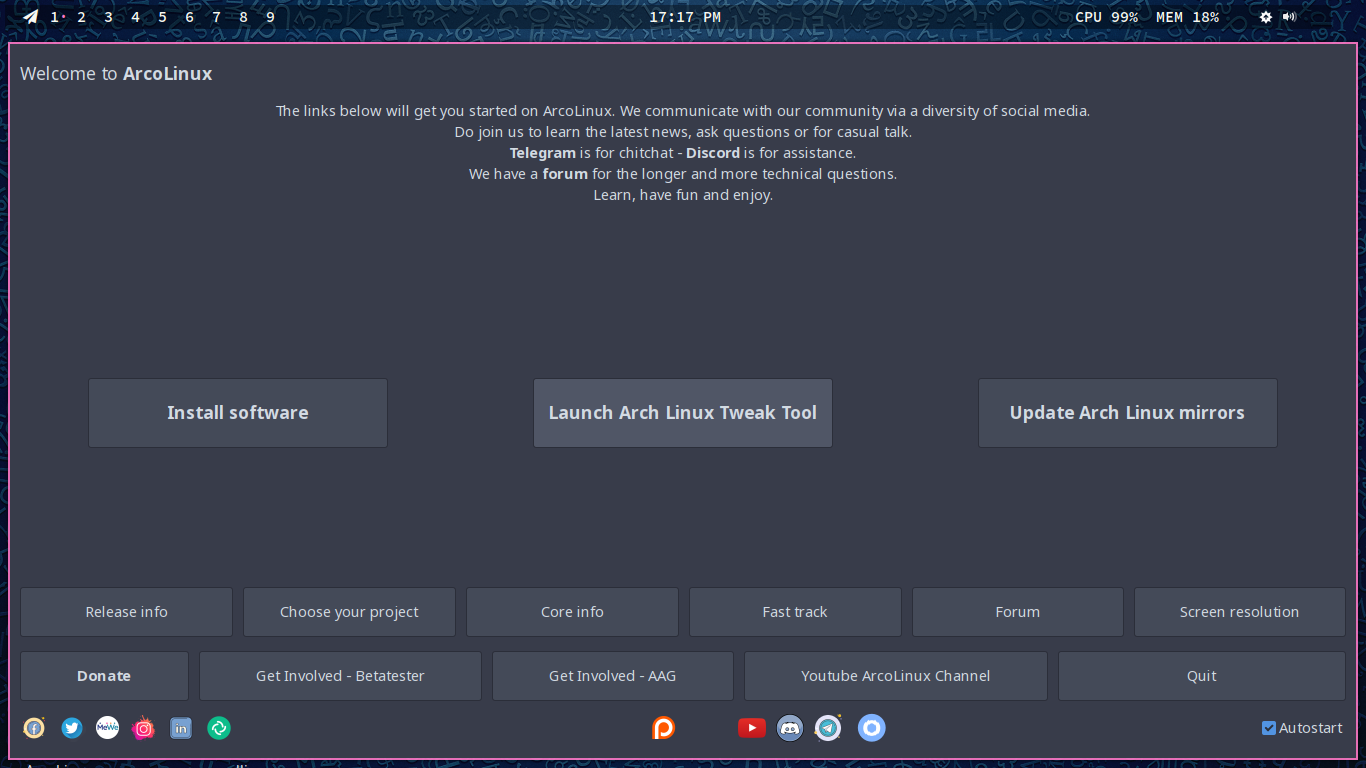Open the orange Patreon icon
Image resolution: width=1366 pixels, height=768 pixels.
point(663,728)
